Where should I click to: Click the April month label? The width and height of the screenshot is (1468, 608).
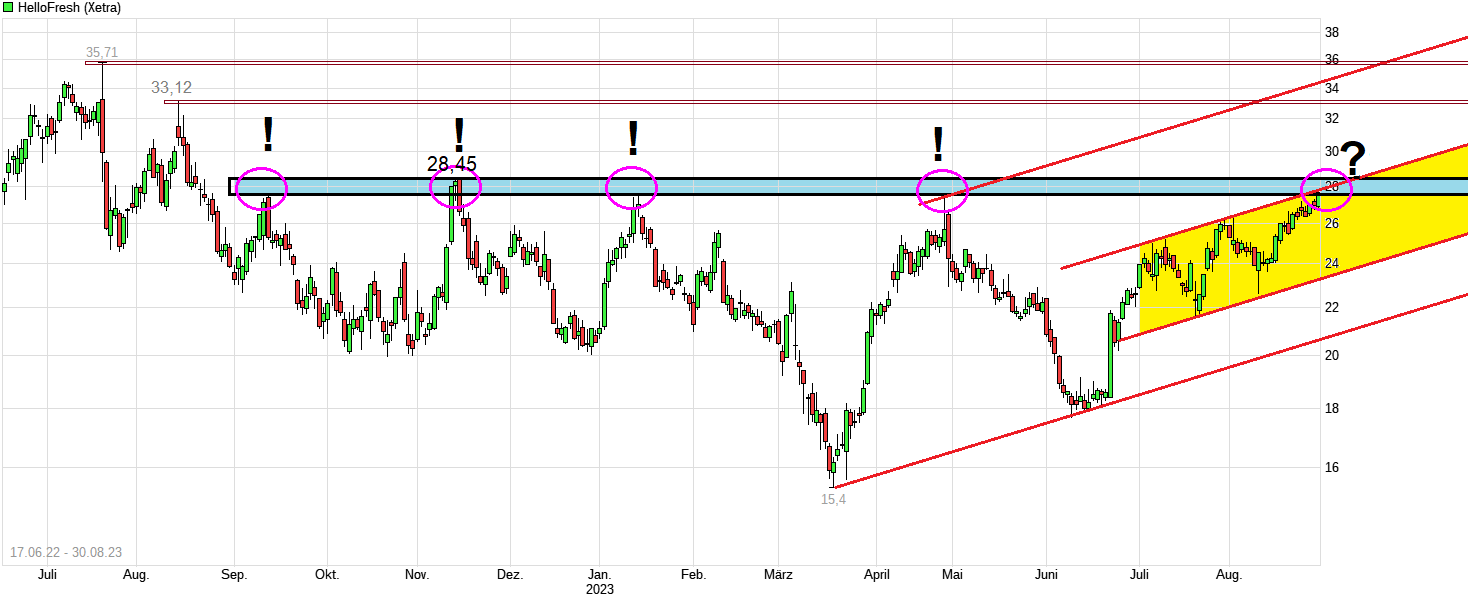877,575
